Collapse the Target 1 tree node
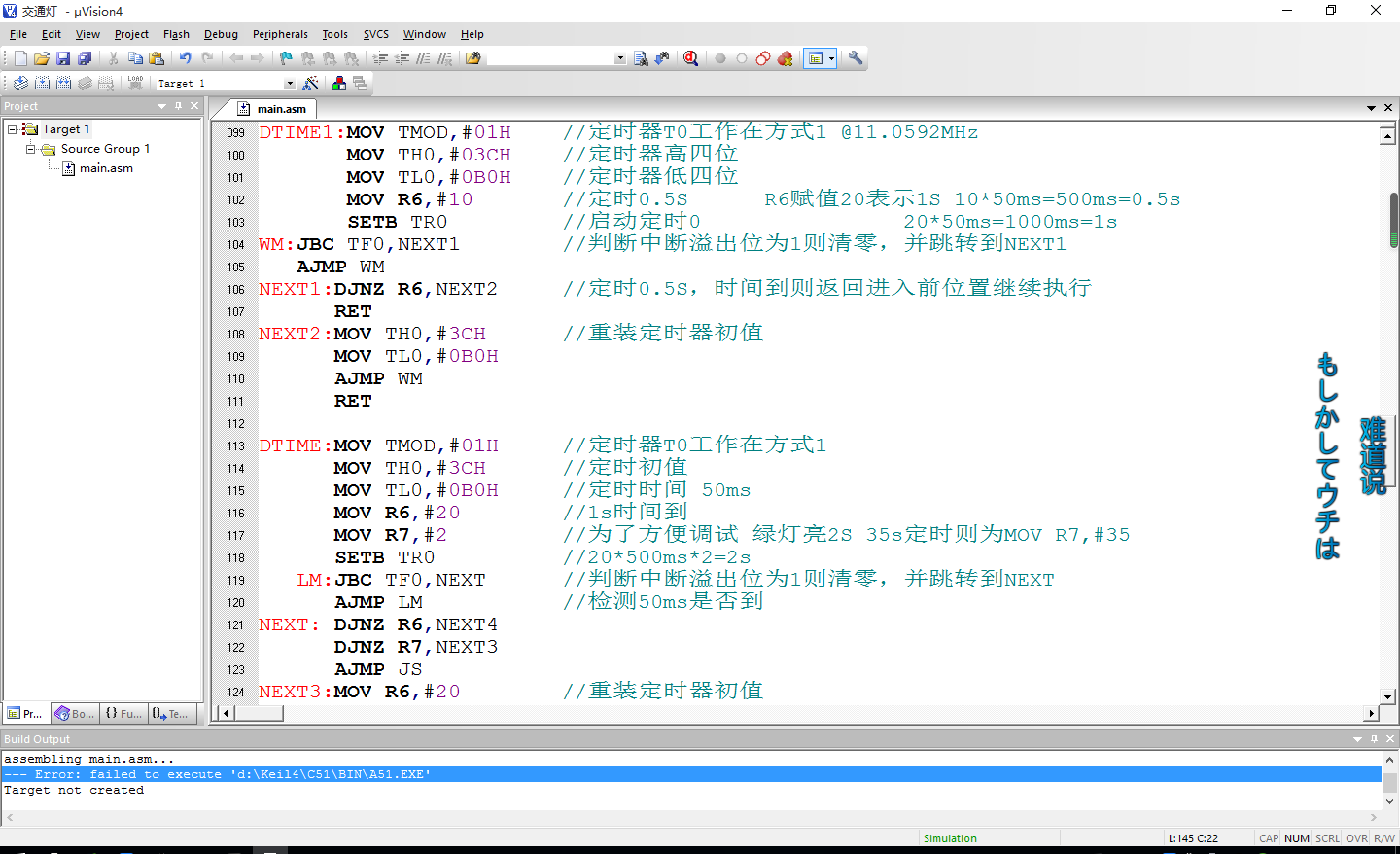Viewport: 1400px width, 854px height. coord(12,129)
